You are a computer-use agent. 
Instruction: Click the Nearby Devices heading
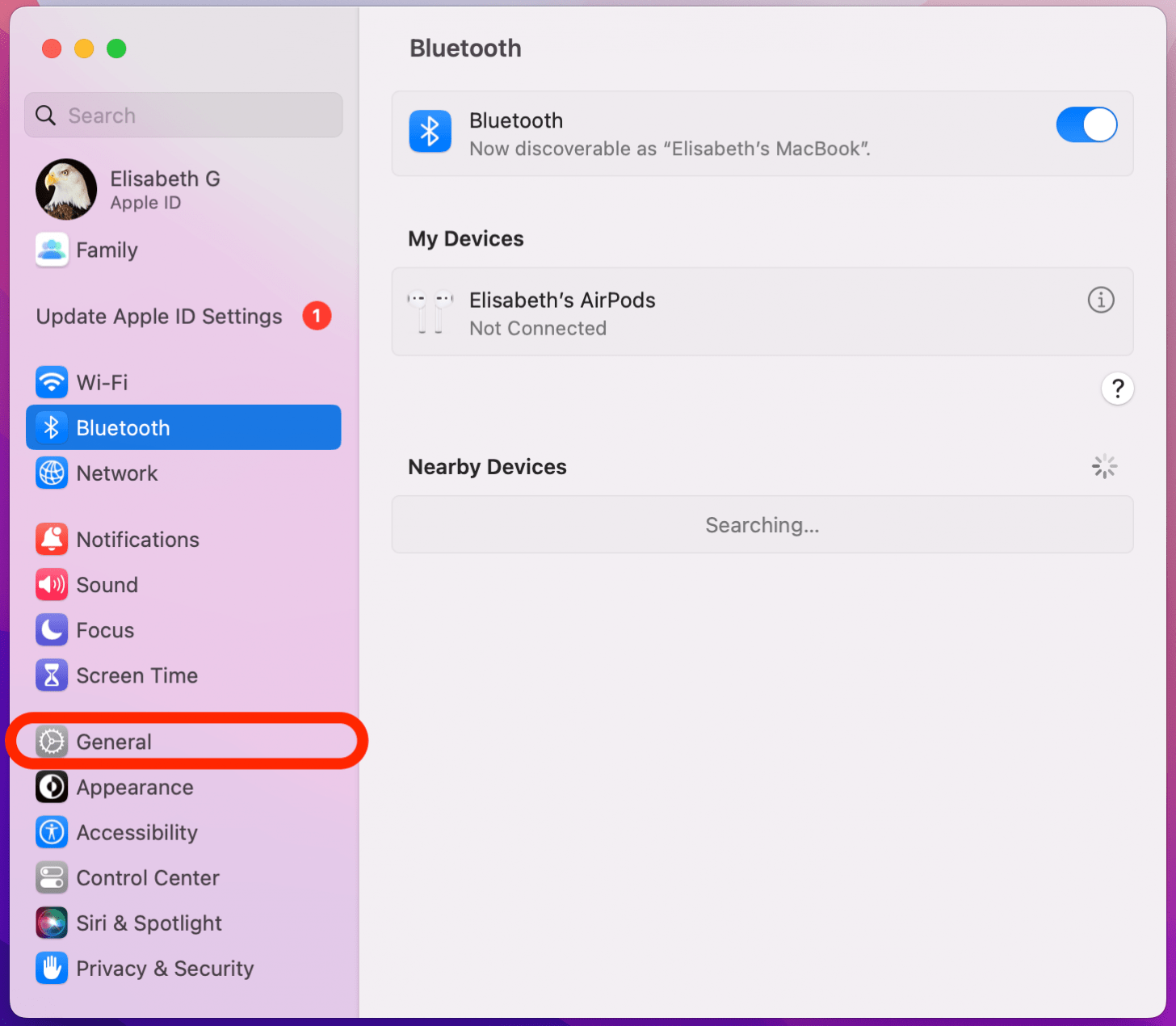point(487,466)
